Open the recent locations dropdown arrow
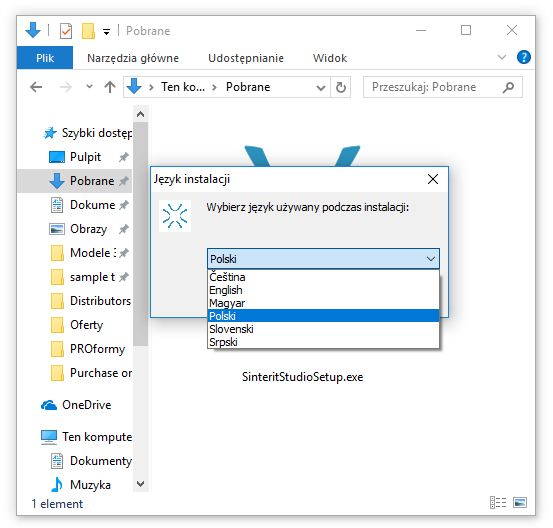553x528 pixels. (x=89, y=86)
